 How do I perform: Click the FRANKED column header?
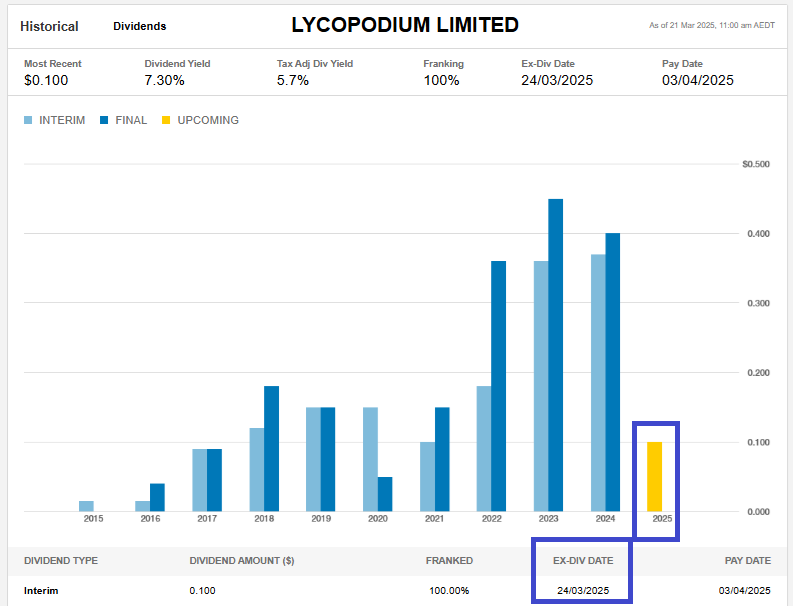click(449, 560)
